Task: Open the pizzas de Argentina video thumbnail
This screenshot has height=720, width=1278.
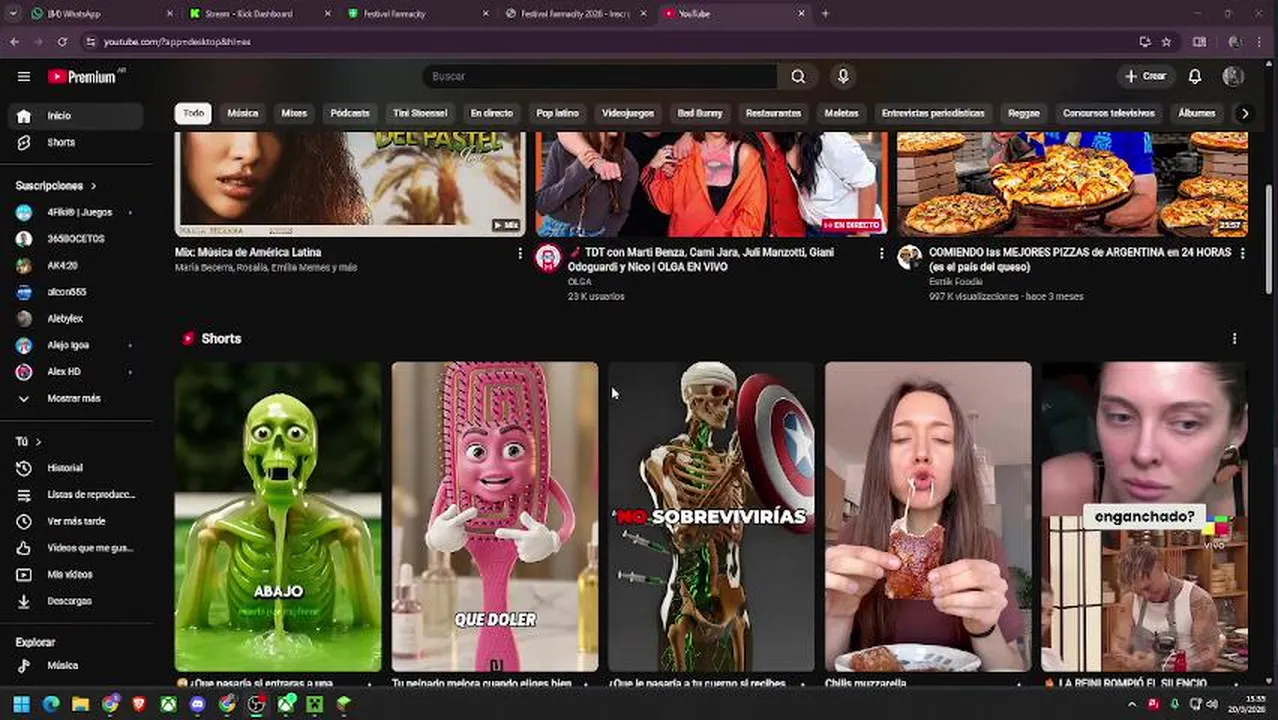Action: pyautogui.click(x=1072, y=184)
